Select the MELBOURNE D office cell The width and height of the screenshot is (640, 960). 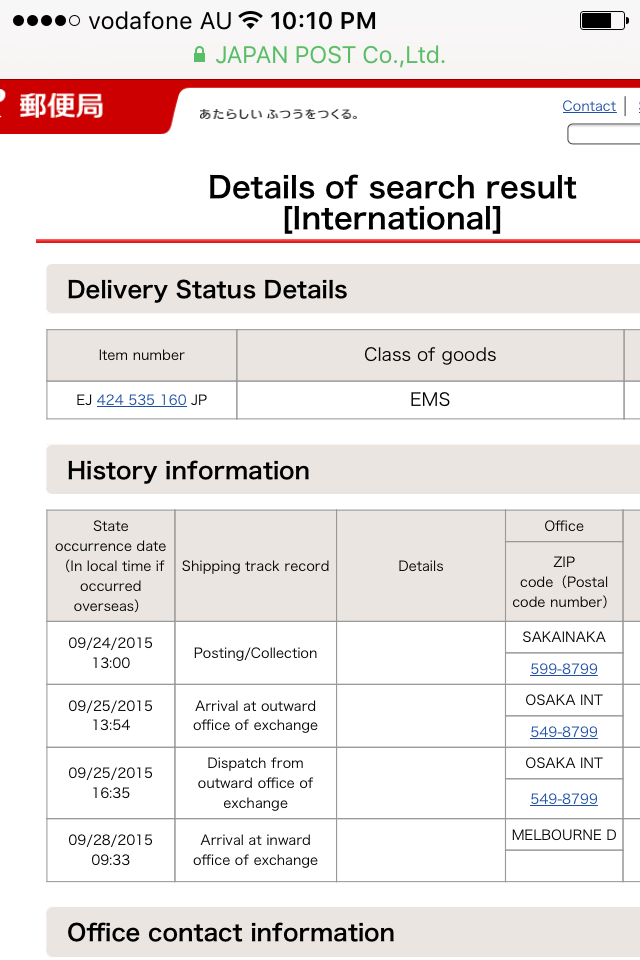[564, 835]
